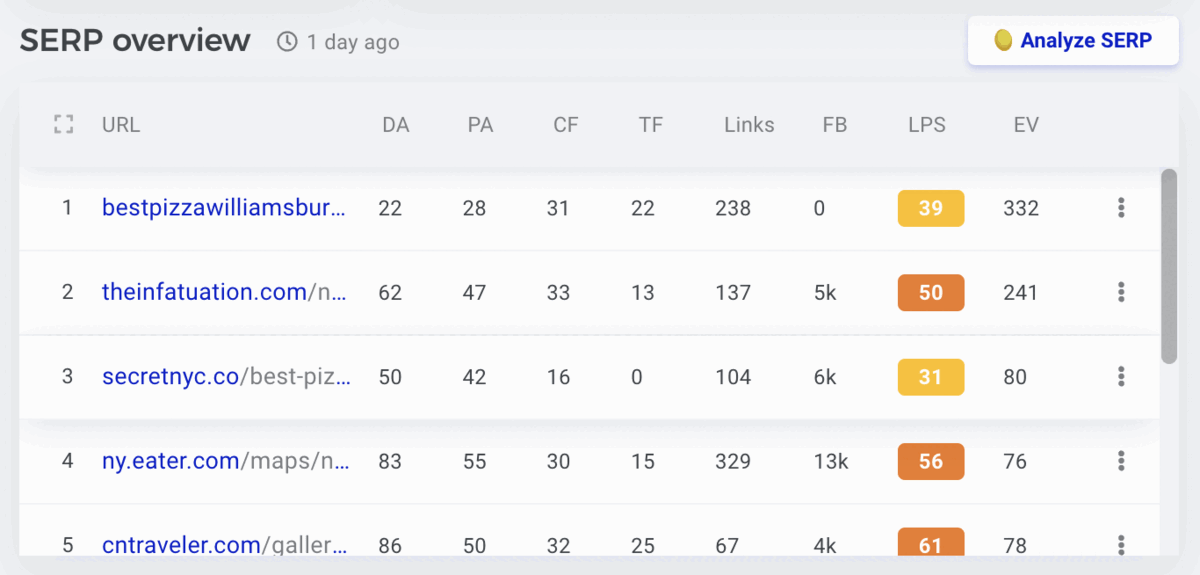This screenshot has width=1200, height=575.
Task: Click the LPS column header
Action: pos(926,125)
